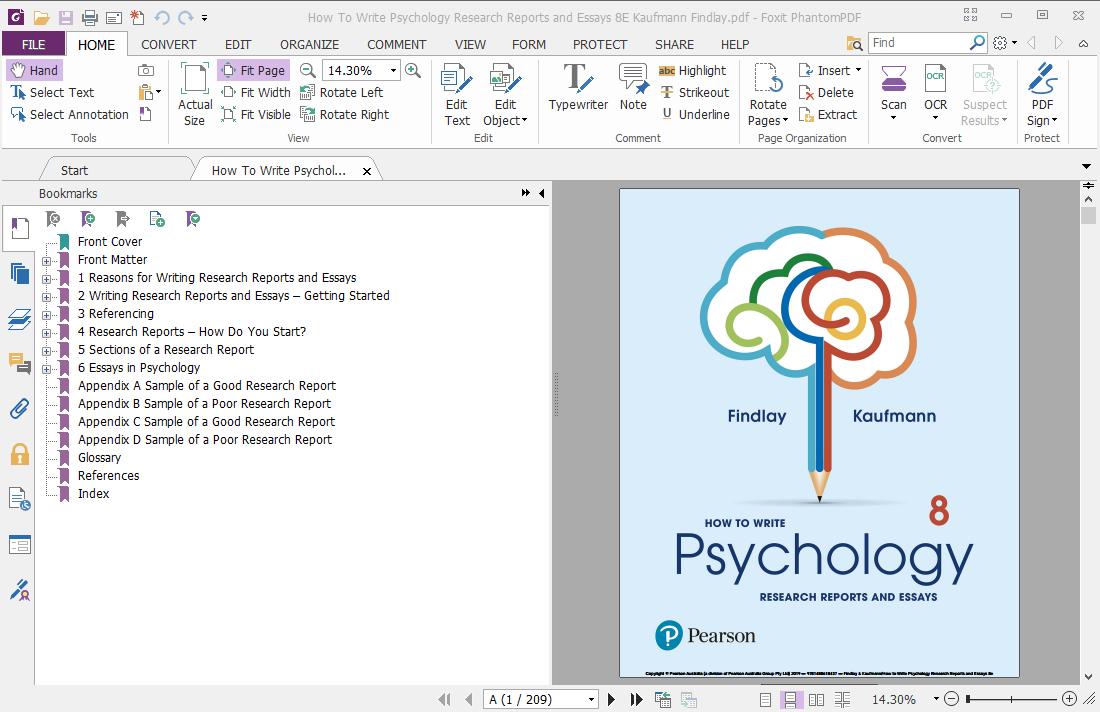This screenshot has height=712, width=1100.
Task: Click the Edit Text tool
Action: 457,95
